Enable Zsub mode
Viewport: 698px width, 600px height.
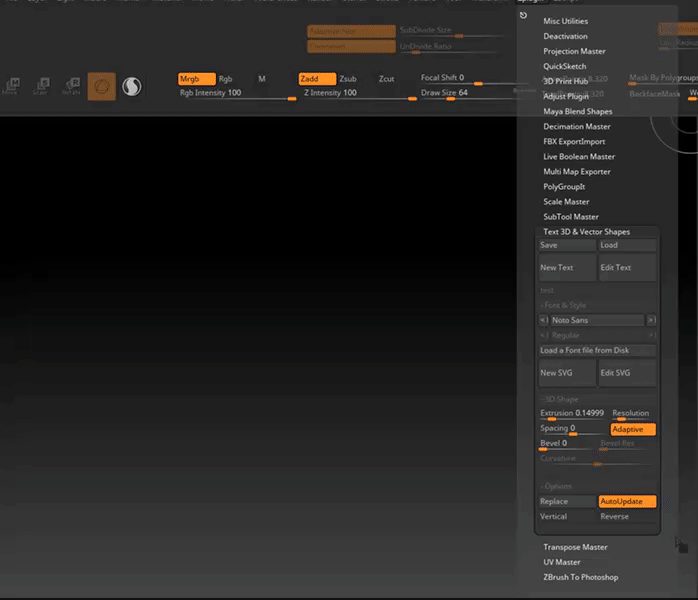tap(348, 79)
